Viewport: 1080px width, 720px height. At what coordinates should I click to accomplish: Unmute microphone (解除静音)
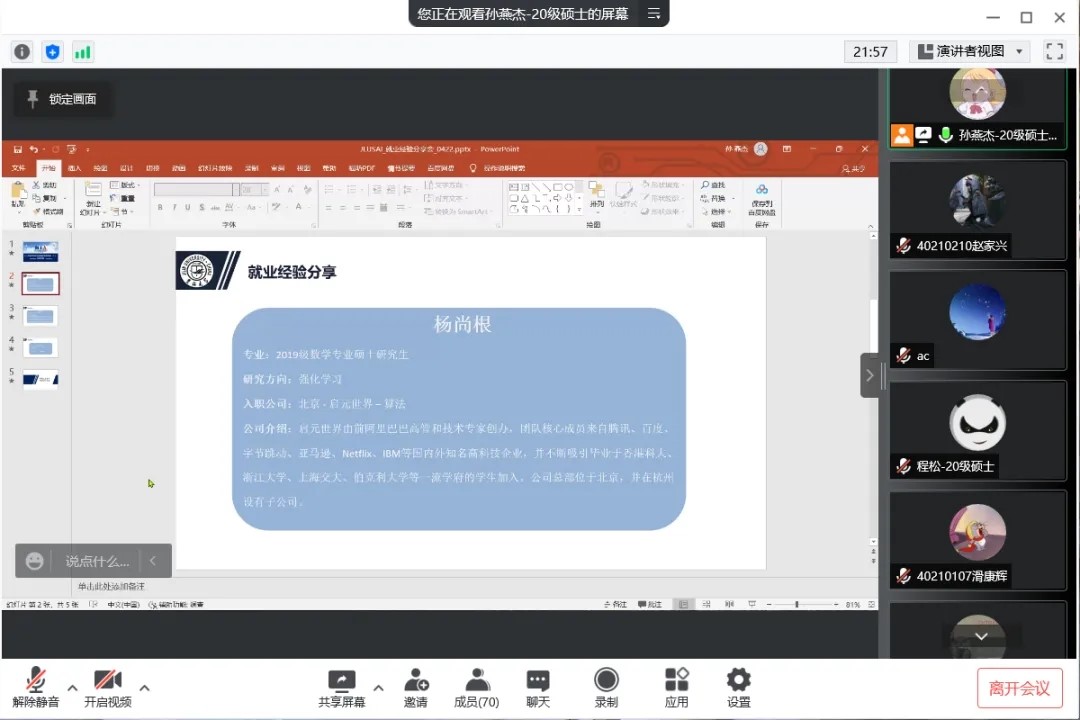tap(36, 686)
